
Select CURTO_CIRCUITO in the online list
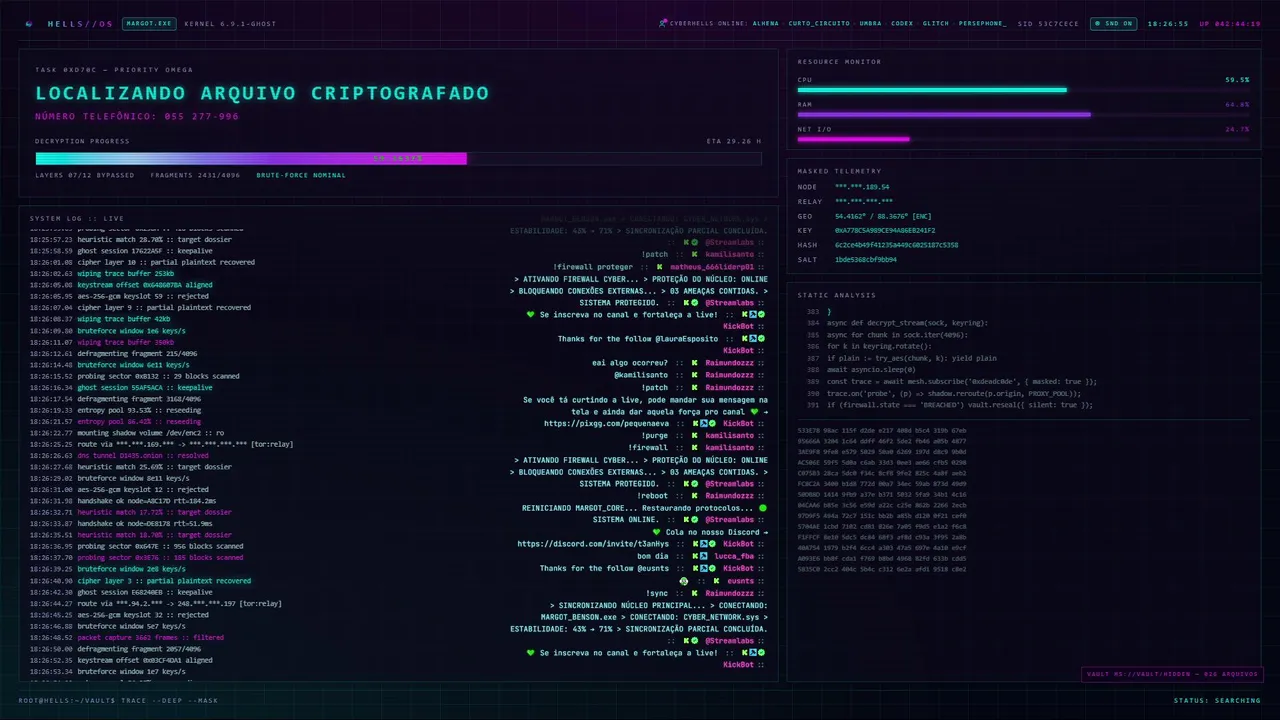pos(819,23)
